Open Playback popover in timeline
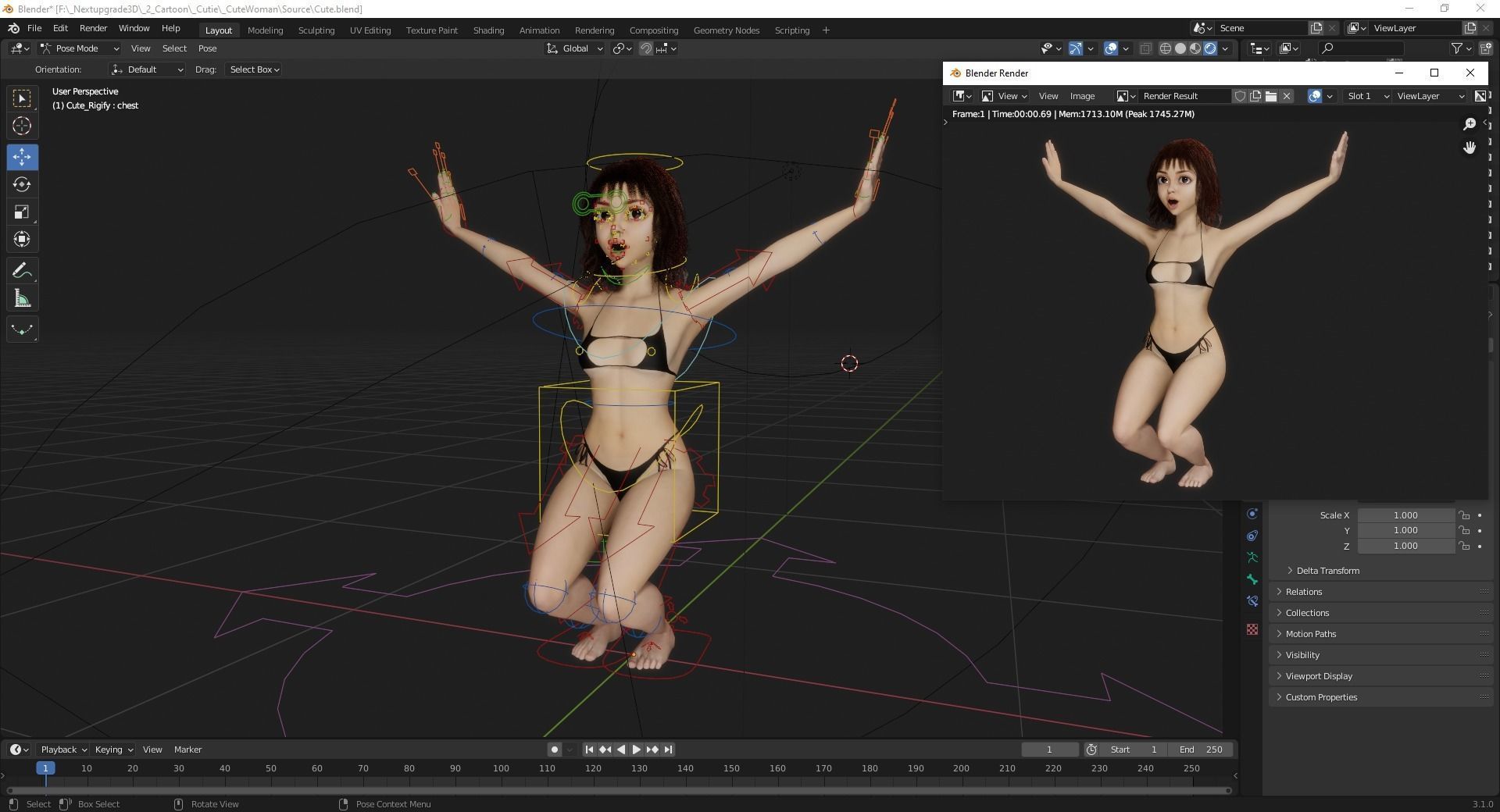1500x812 pixels. (x=63, y=750)
